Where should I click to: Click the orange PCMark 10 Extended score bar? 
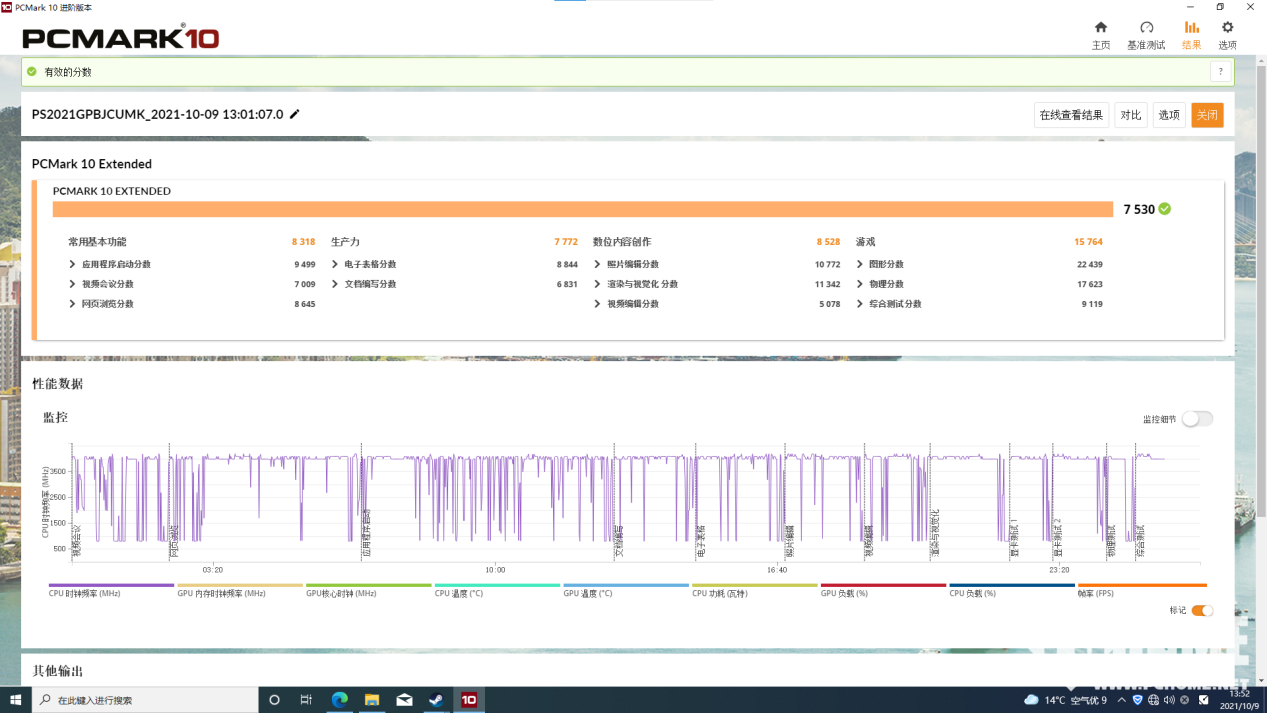(582, 209)
